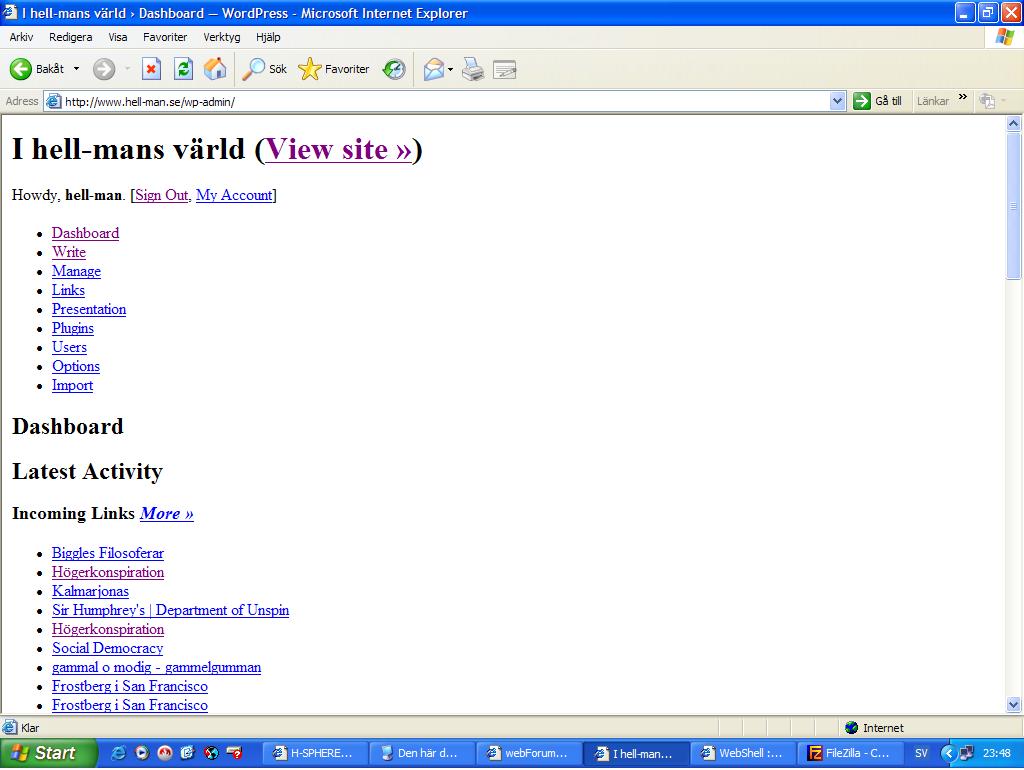
Task: Click the Import link
Action: (x=72, y=385)
